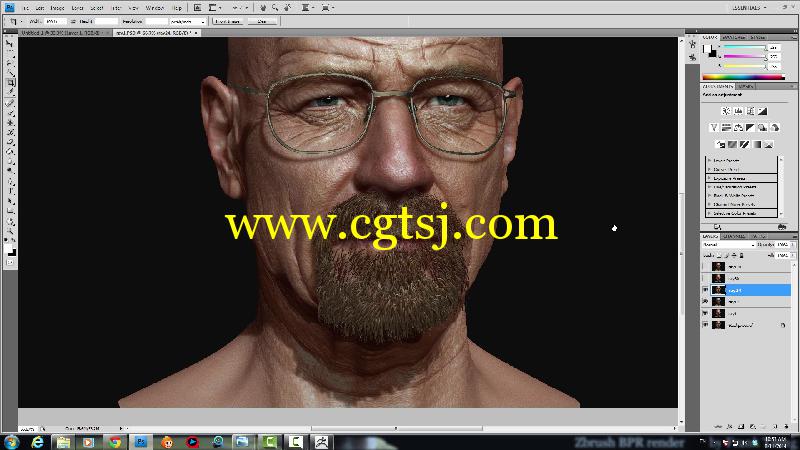800x450 pixels.
Task: Add an Invert adjustment
Action: 720,144
